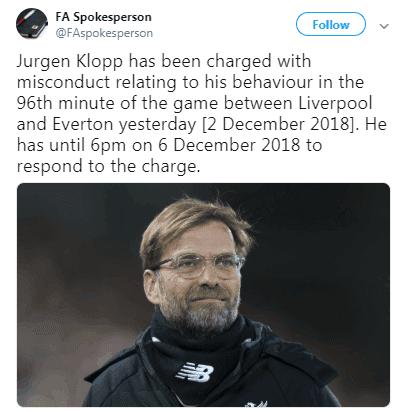The width and height of the screenshot is (393, 412).
Task: Visit the @FAspokesperson handle link
Action: tap(104, 33)
